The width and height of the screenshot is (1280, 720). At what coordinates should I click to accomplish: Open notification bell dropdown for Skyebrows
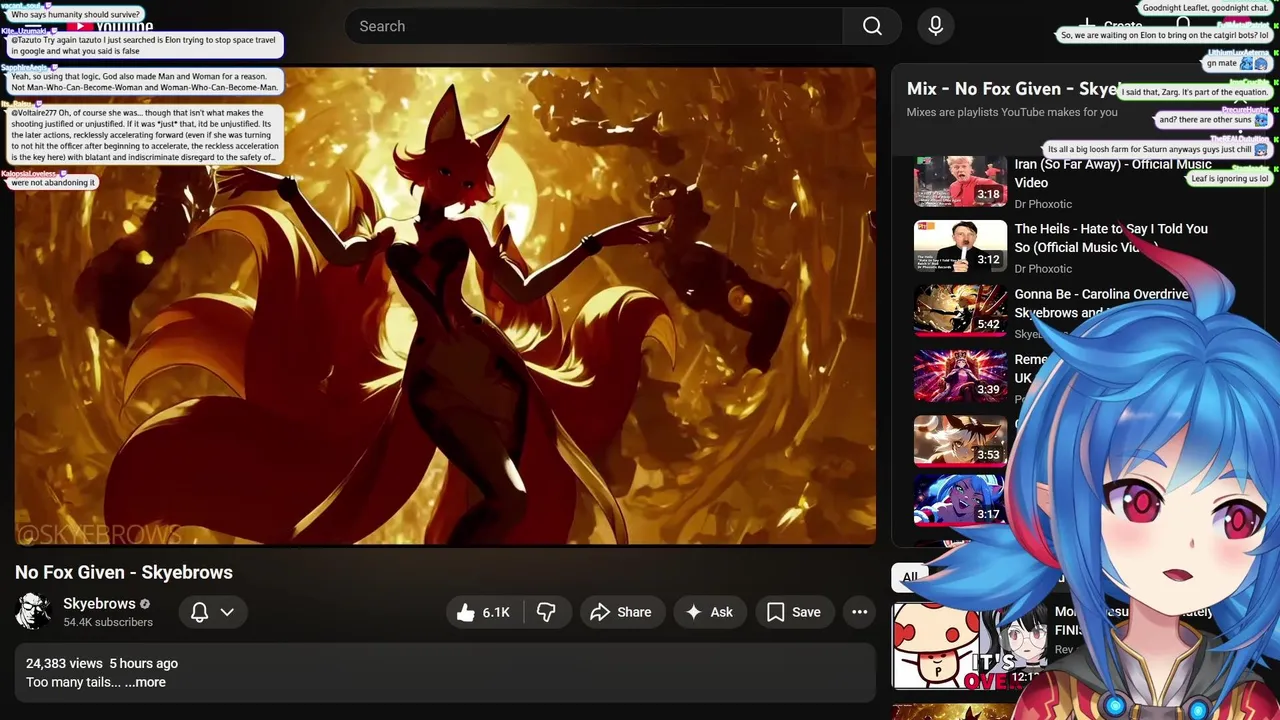[x=213, y=612]
